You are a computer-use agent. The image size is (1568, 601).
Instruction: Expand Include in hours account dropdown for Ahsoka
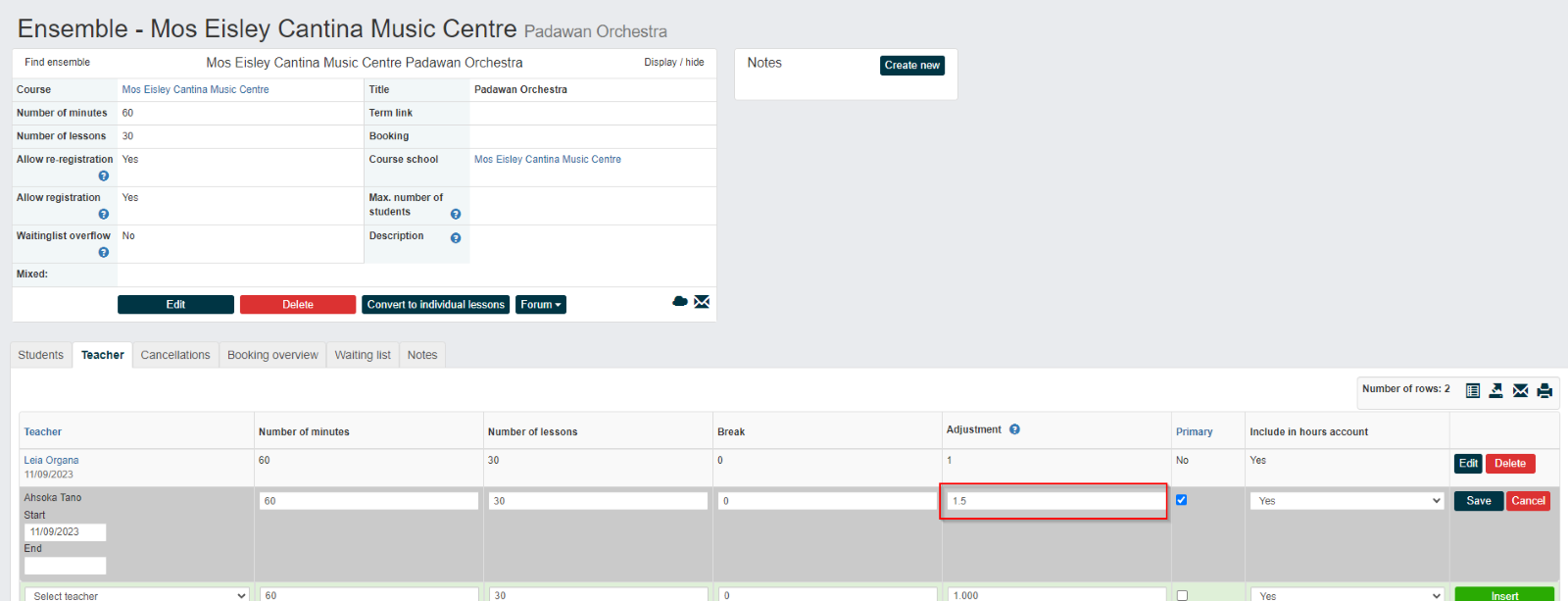(1347, 501)
